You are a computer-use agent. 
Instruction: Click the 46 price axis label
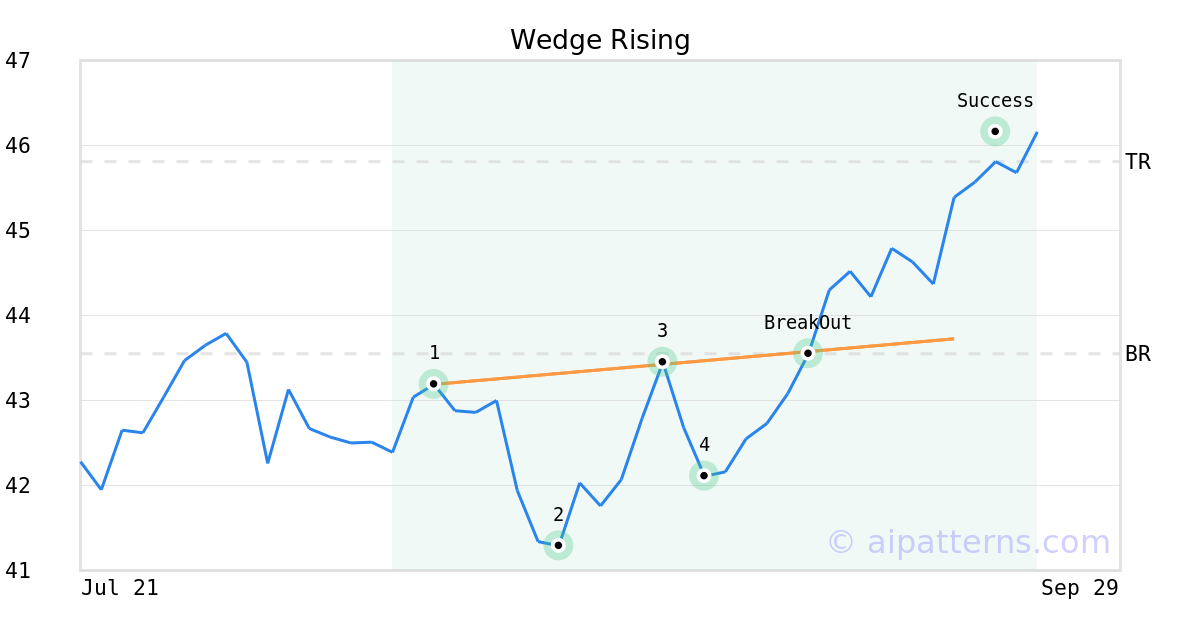(18, 146)
